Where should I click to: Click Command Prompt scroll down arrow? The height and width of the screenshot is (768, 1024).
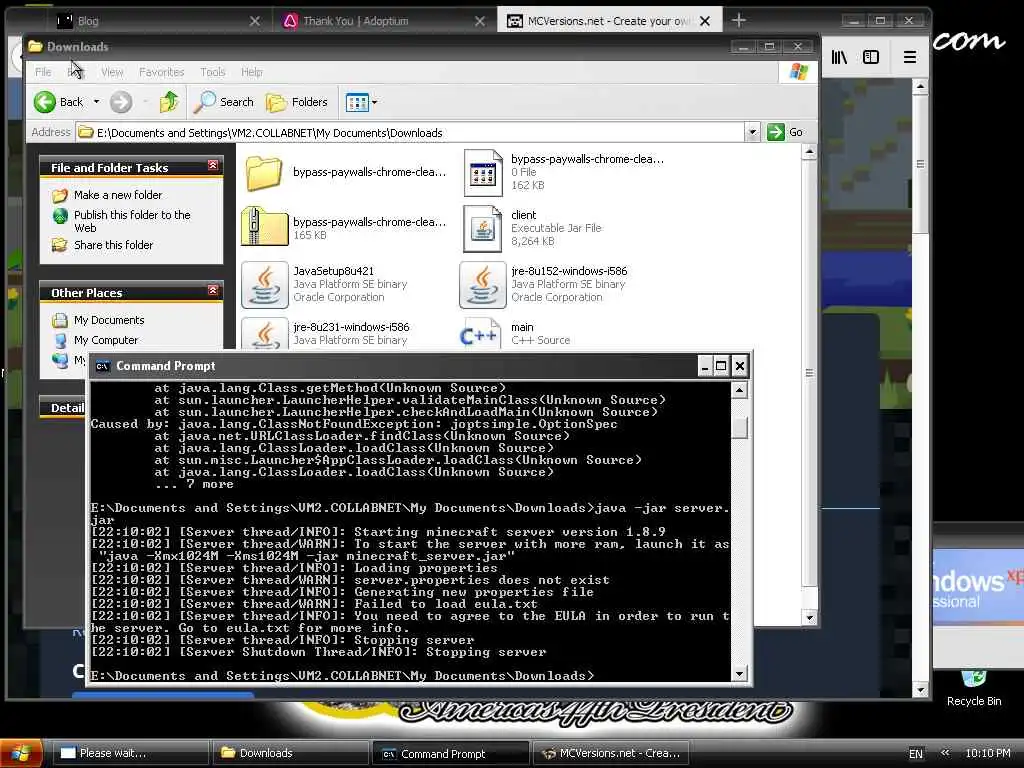point(739,673)
